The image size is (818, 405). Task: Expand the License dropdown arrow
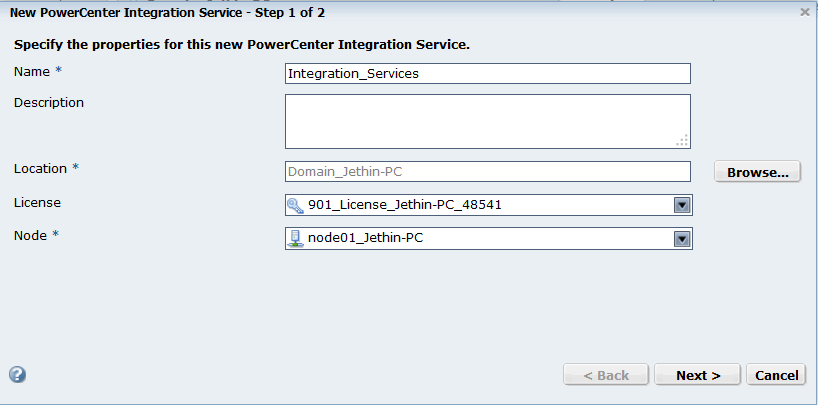(x=681, y=205)
